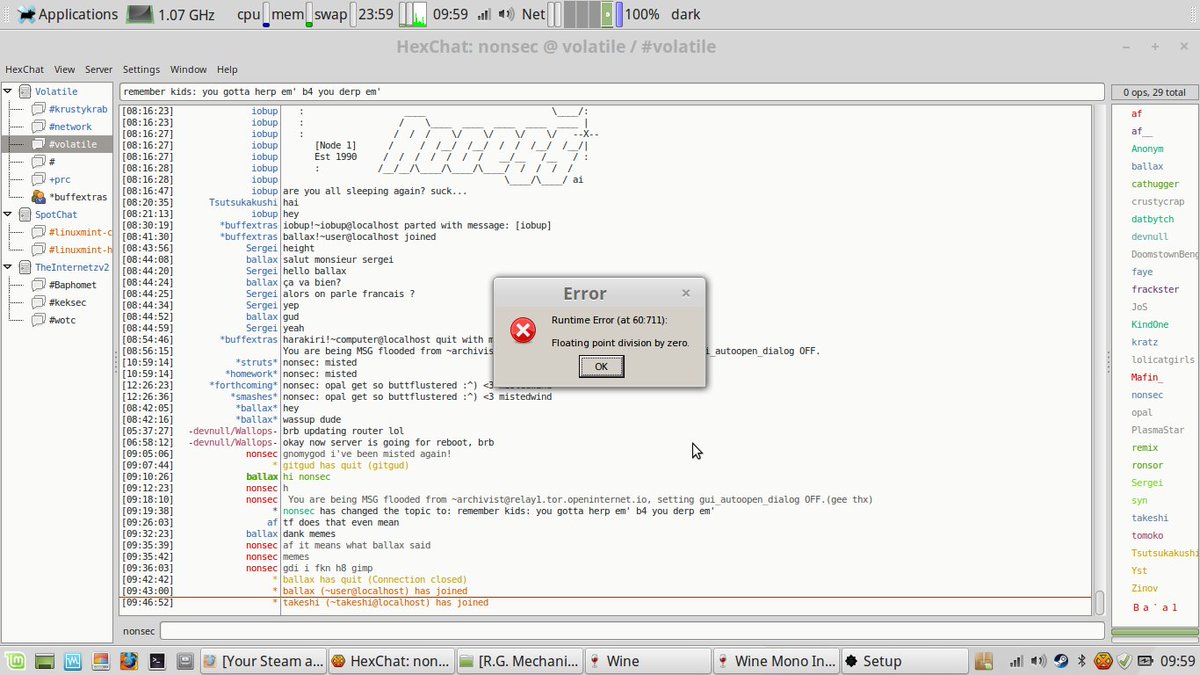Open the HexChat menu
The width and height of the screenshot is (1200, 675).
pos(24,70)
